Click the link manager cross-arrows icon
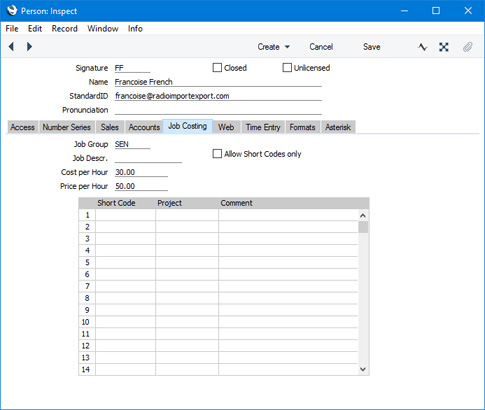 point(444,47)
